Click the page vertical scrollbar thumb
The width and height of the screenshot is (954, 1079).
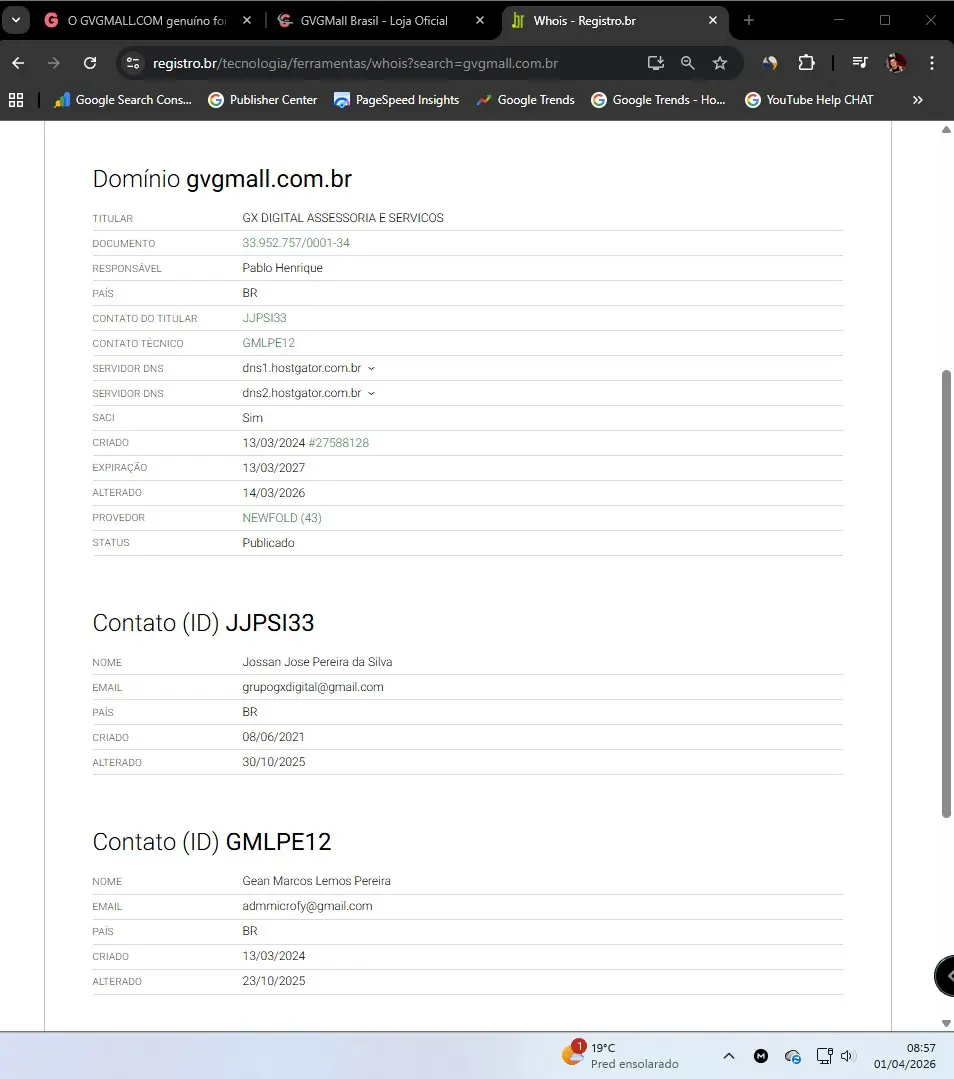[946, 594]
